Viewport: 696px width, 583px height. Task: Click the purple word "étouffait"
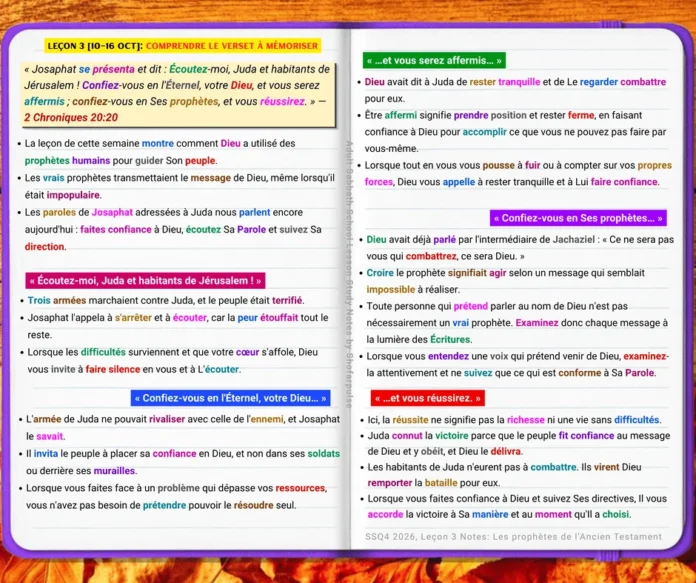[279, 317]
